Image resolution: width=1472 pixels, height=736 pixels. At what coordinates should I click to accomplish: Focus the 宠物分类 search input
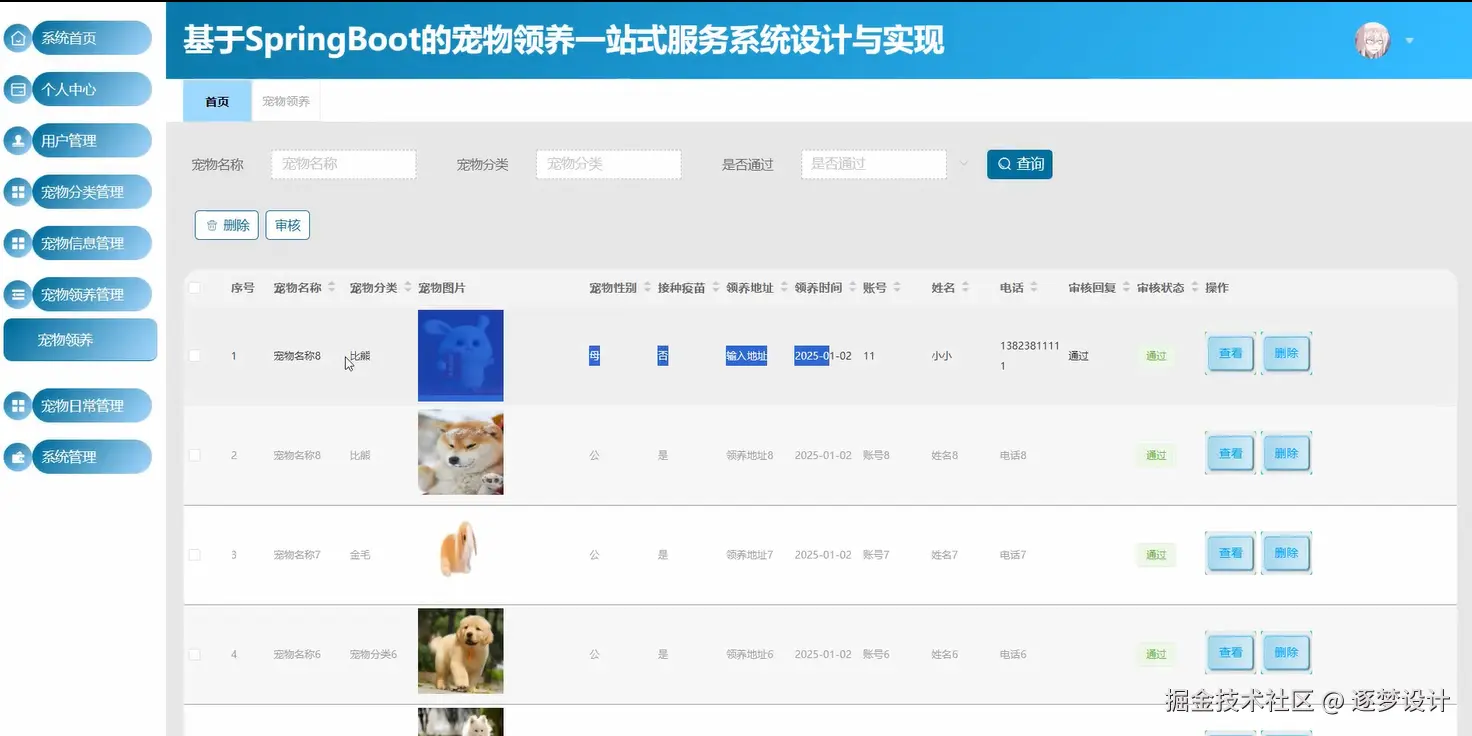pos(608,165)
